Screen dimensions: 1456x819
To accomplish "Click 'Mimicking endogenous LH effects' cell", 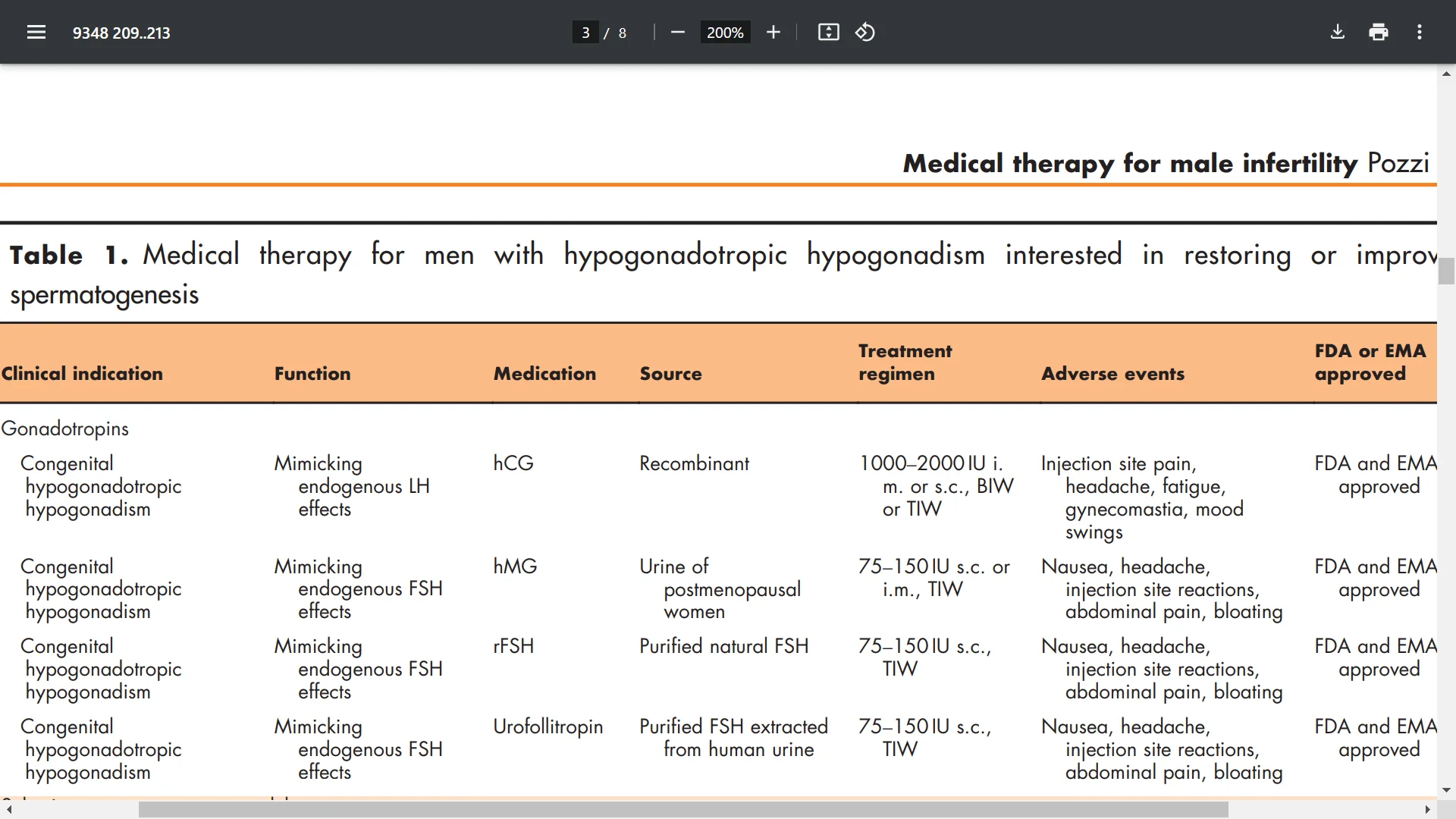I will (x=352, y=486).
